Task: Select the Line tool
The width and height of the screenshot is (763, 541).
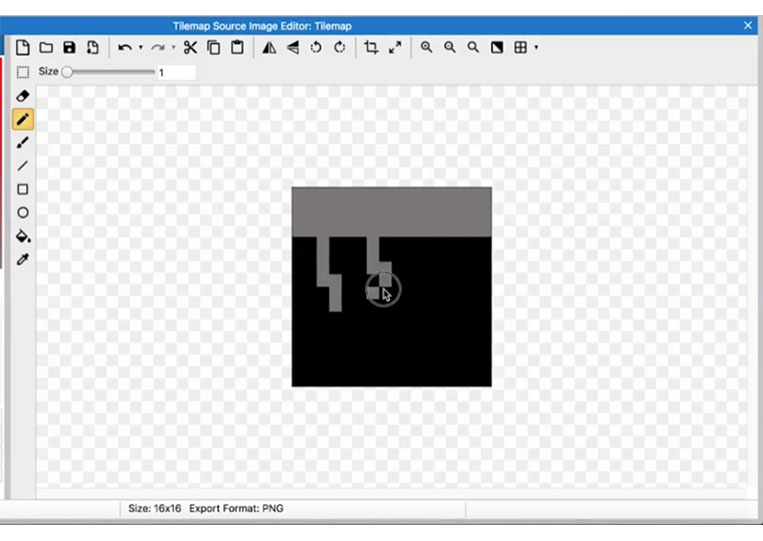Action: click(23, 166)
